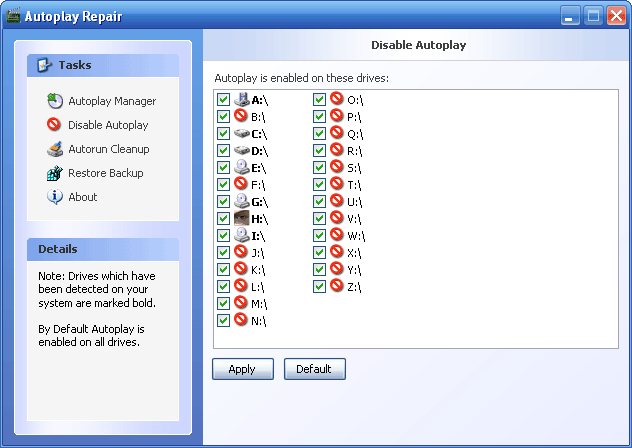Viewport: 632px width, 448px height.
Task: Uncheck the K:\ drive checkbox
Action: click(223, 269)
